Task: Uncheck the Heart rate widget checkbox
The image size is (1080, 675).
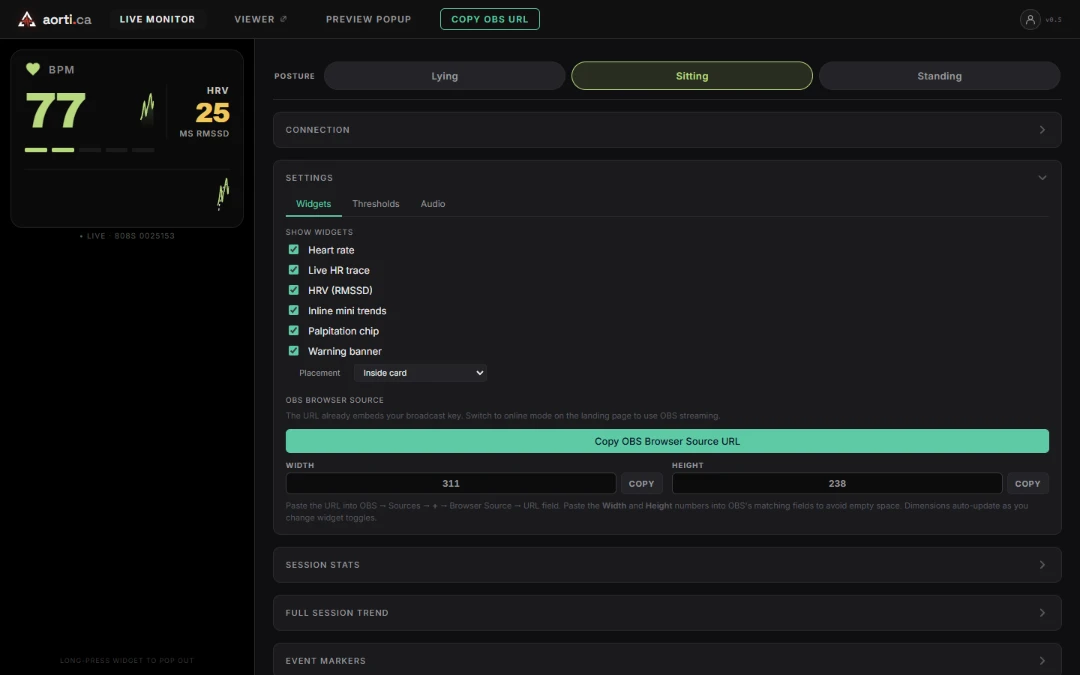Action: point(293,249)
